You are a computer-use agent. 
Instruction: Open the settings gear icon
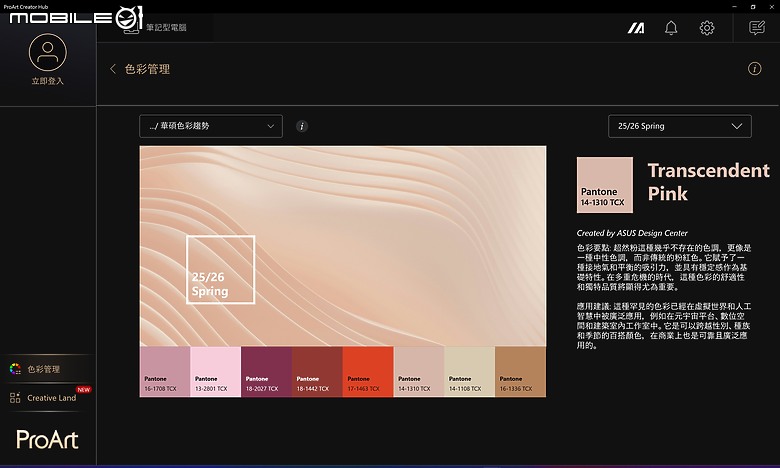click(707, 28)
